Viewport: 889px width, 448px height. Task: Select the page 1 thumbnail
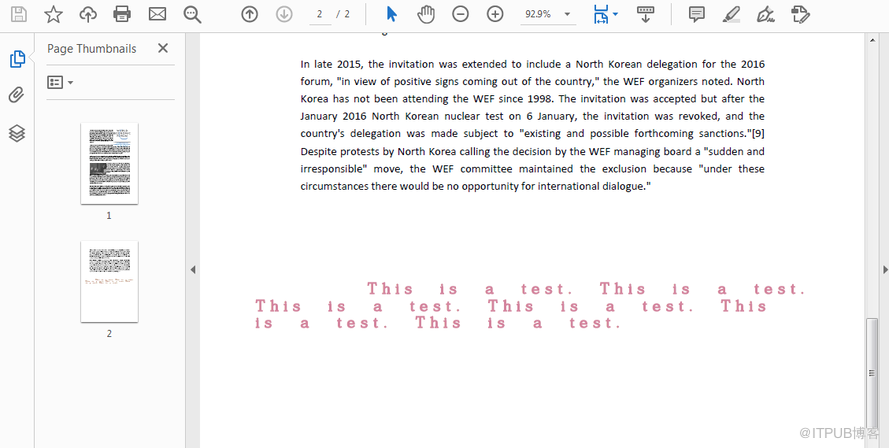pyautogui.click(x=109, y=164)
